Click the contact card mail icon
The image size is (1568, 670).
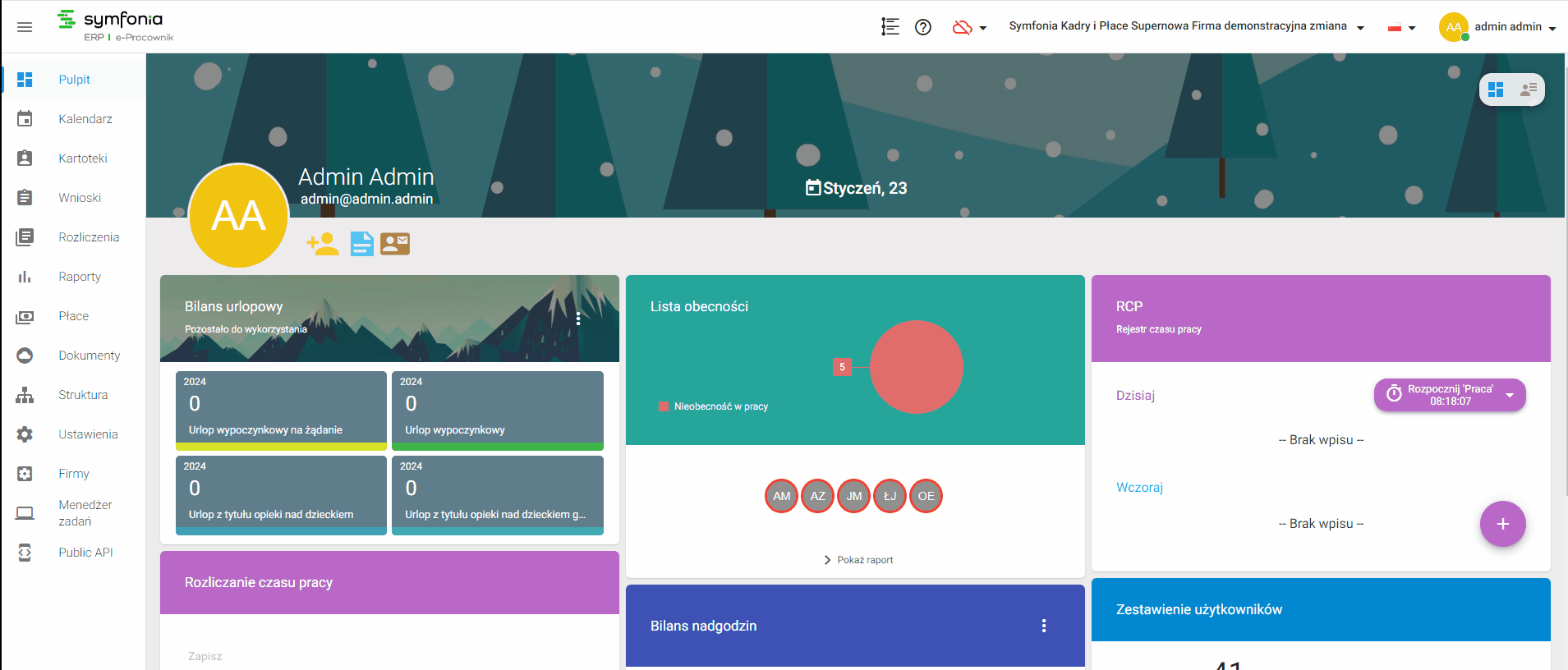[x=395, y=244]
